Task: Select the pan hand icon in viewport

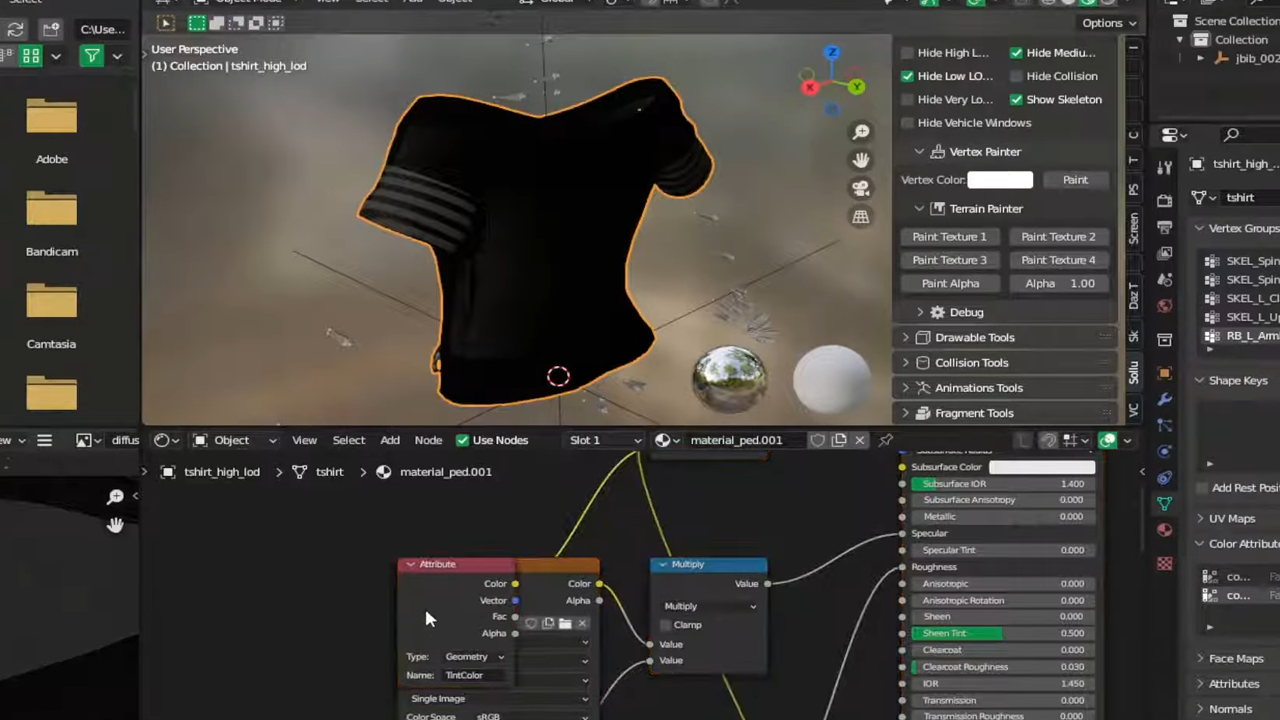Action: [860, 160]
